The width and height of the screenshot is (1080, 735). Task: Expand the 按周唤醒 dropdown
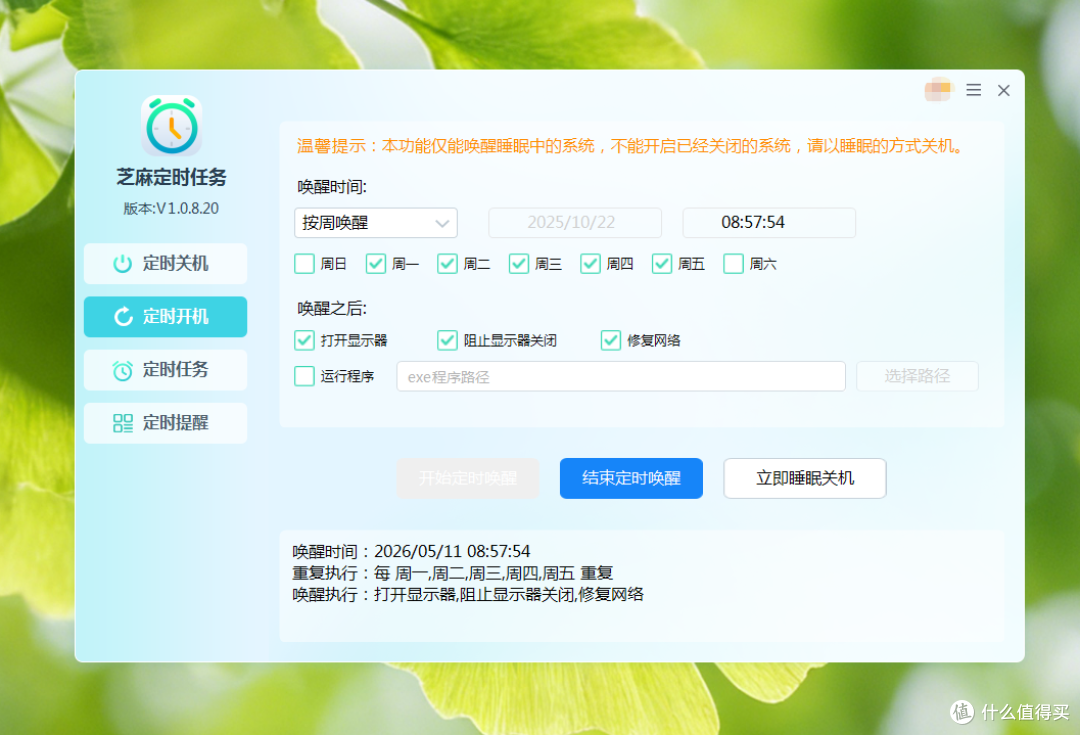click(376, 222)
